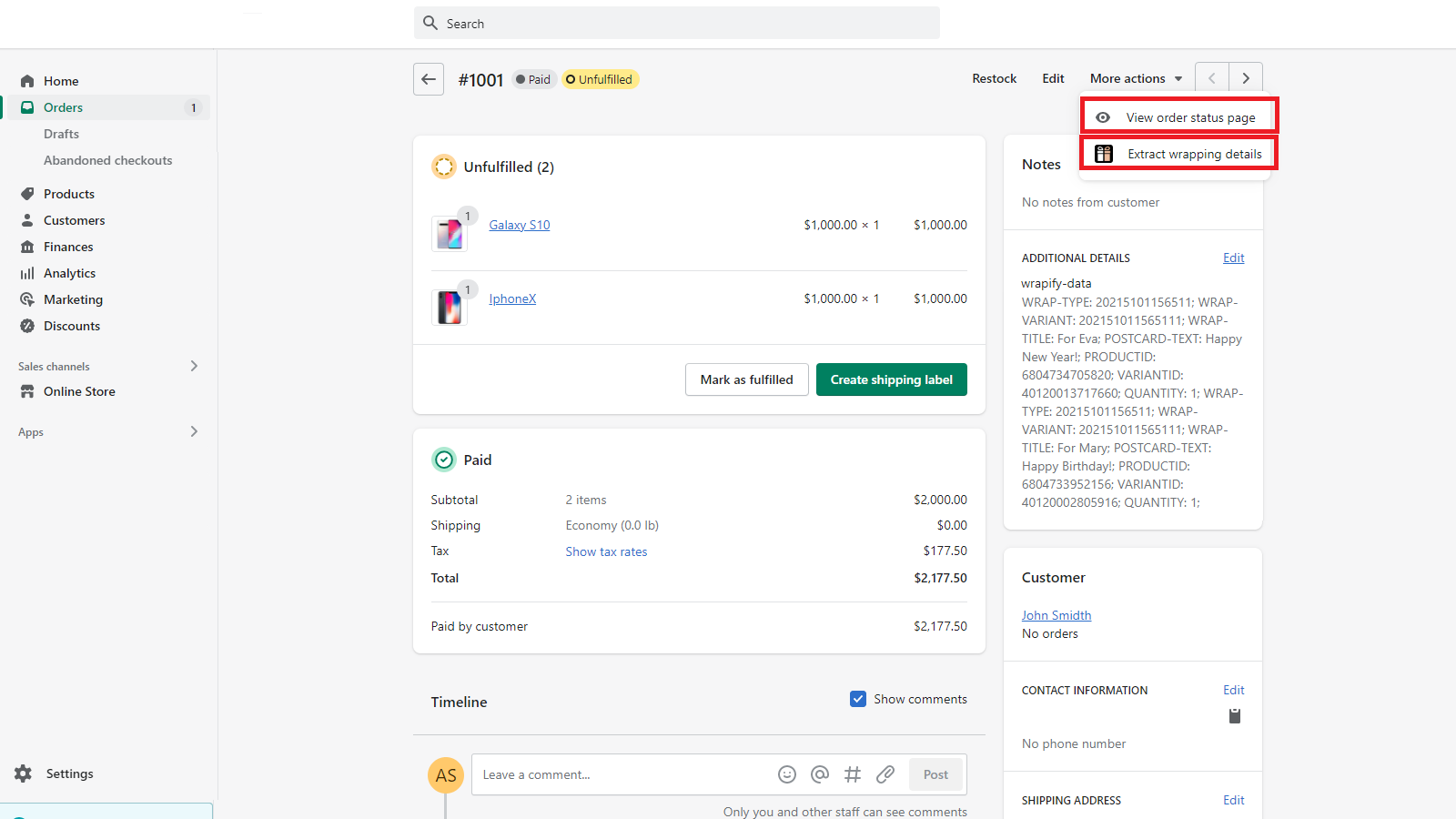The height and width of the screenshot is (819, 1456).
Task: Click the mention @ icon in comment box
Action: point(820,774)
